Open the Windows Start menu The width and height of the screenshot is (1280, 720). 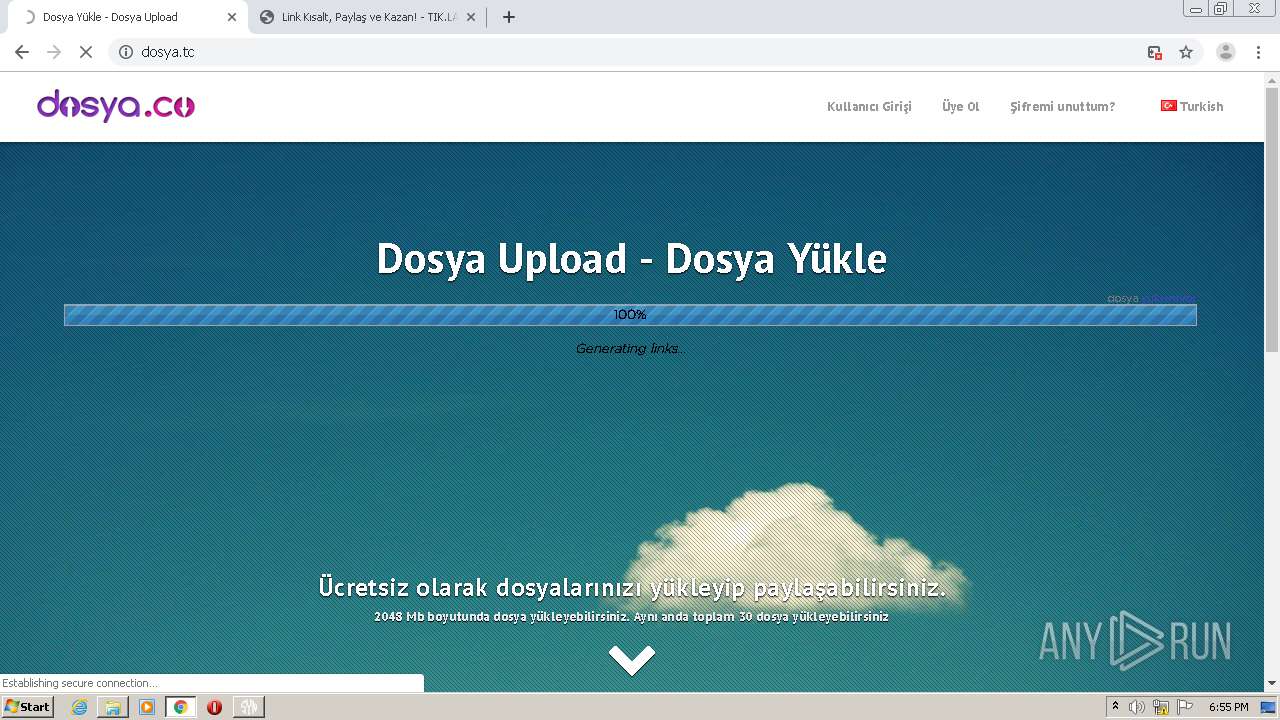28,707
